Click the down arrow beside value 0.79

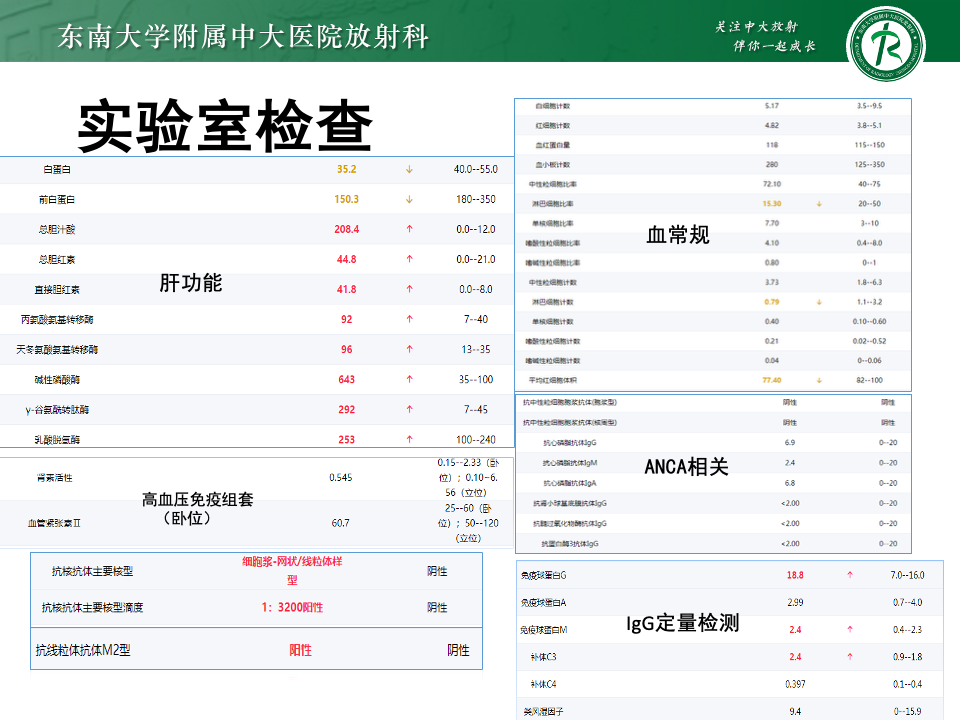pyautogui.click(x=819, y=302)
